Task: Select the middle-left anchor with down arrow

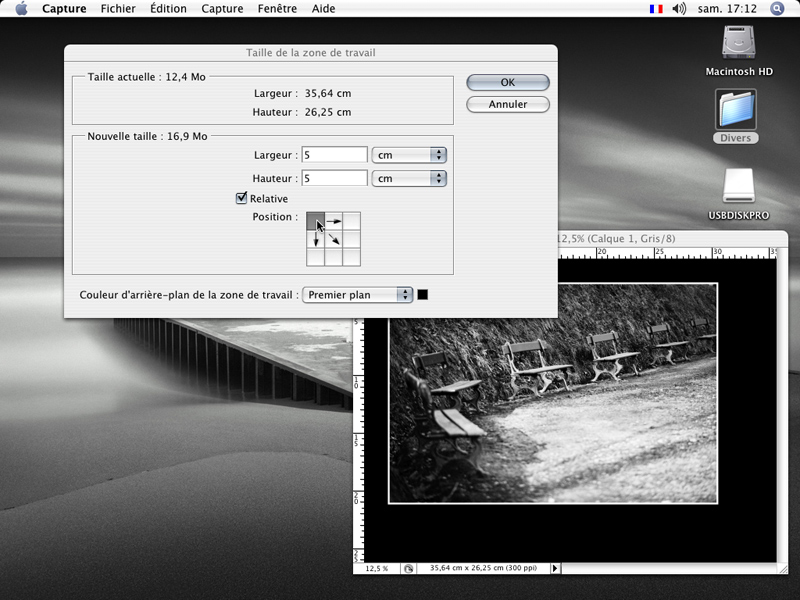Action: (x=315, y=239)
